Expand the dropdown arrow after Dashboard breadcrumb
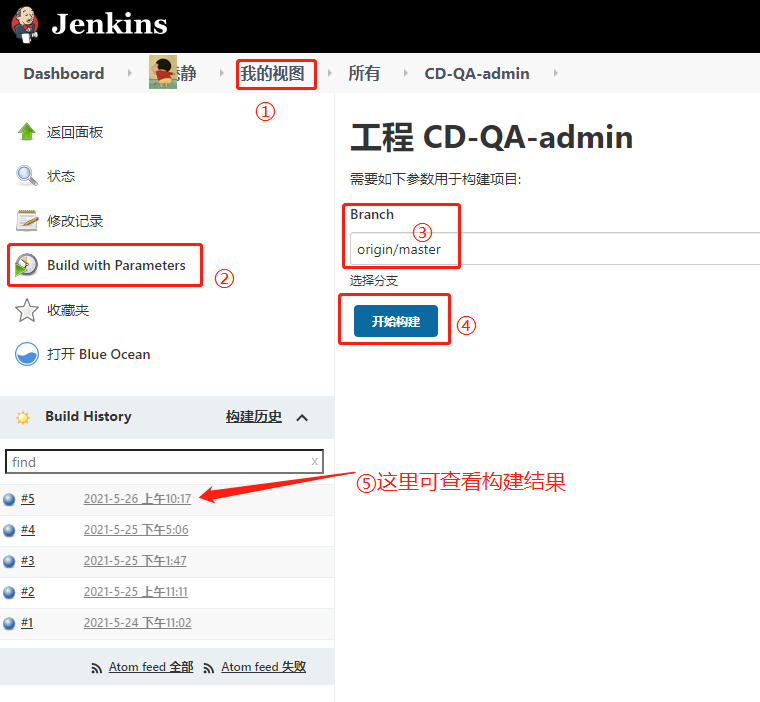The image size is (760, 702). pos(129,73)
